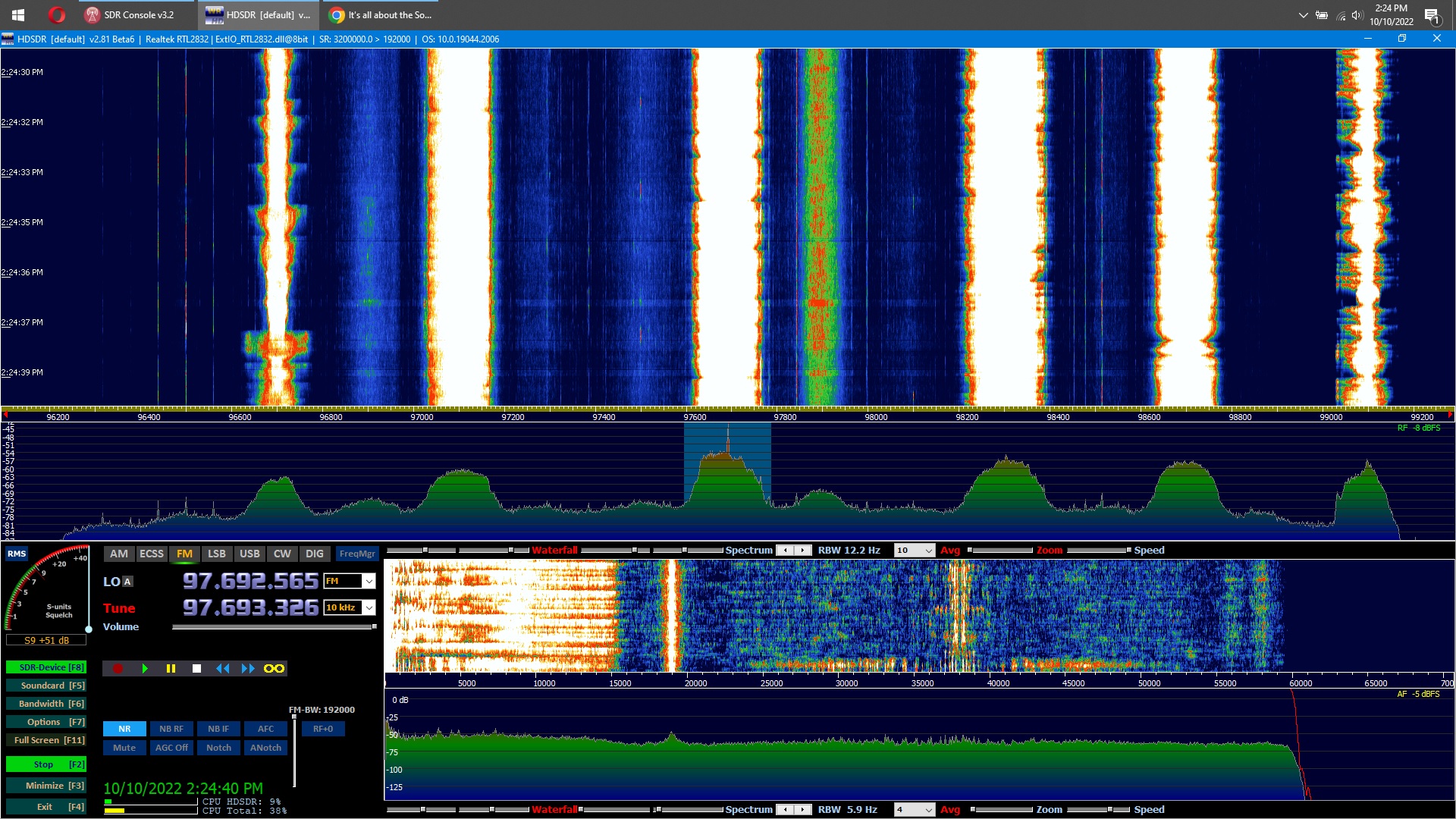The height and width of the screenshot is (819, 1456).
Task: Click the RMS meter mode icon
Action: [17, 554]
